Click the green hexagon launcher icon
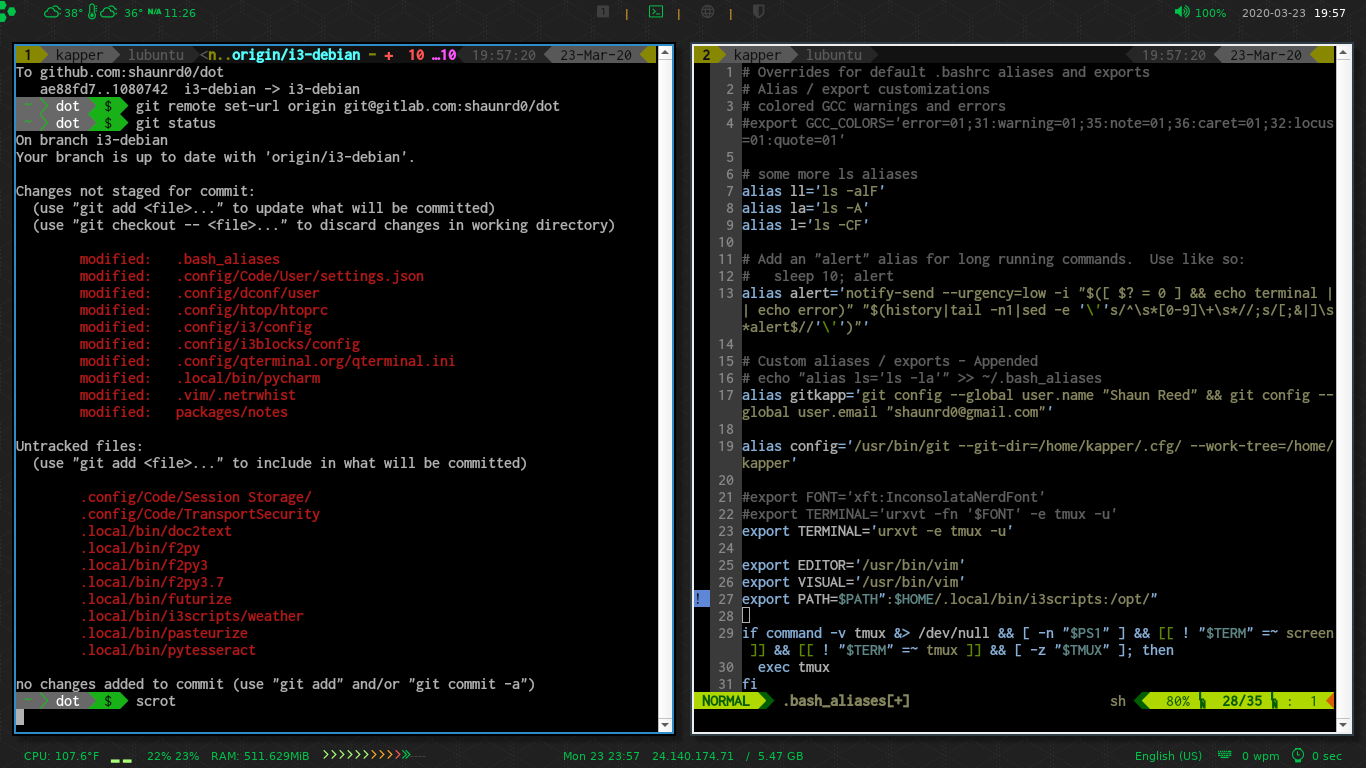The width and height of the screenshot is (1366, 768). click(x=8, y=12)
